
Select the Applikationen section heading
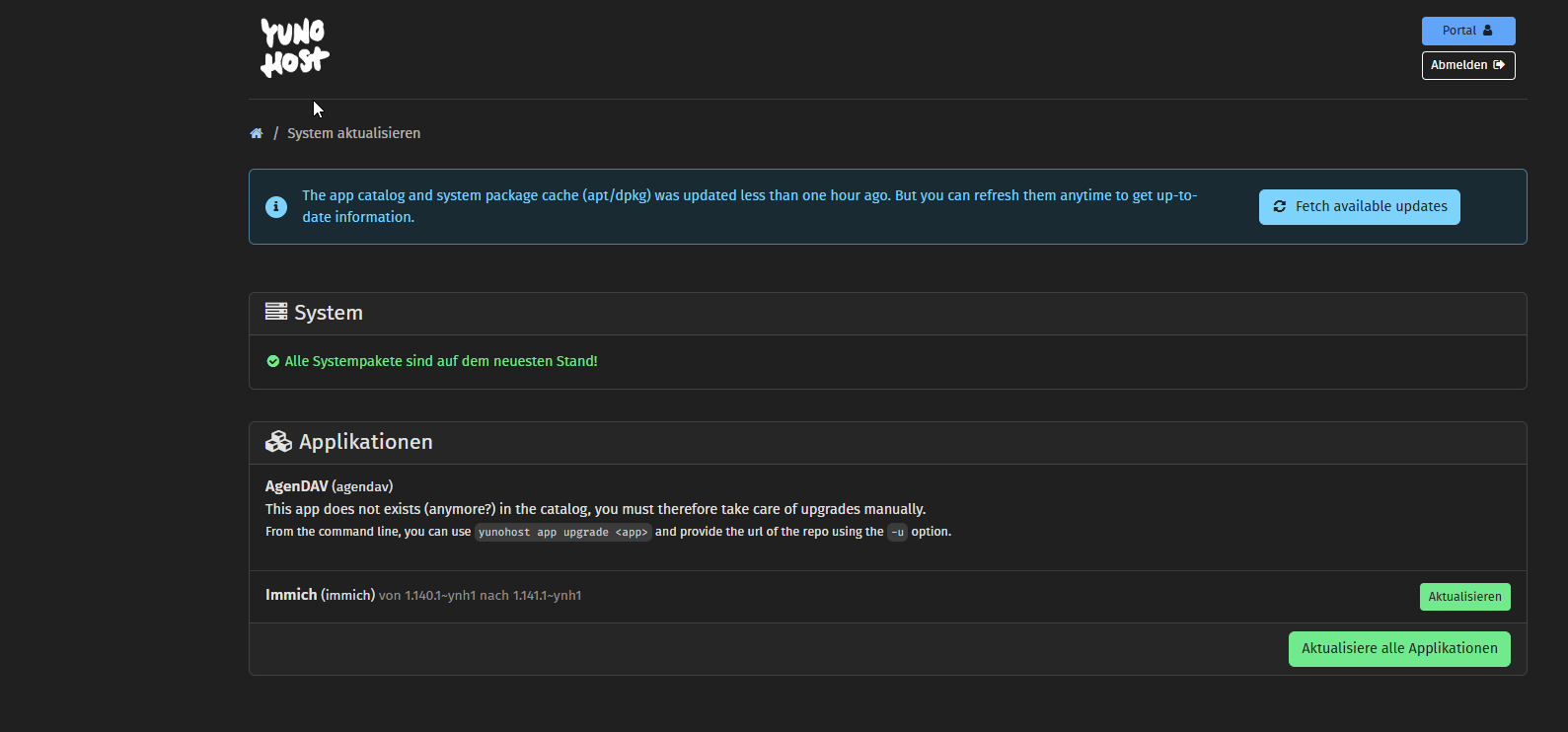pyautogui.click(x=366, y=442)
